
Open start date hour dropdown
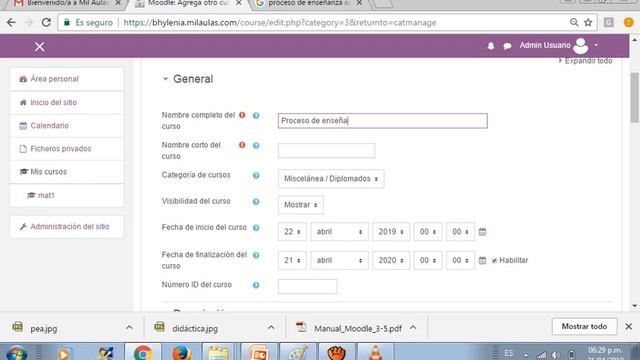pos(428,232)
